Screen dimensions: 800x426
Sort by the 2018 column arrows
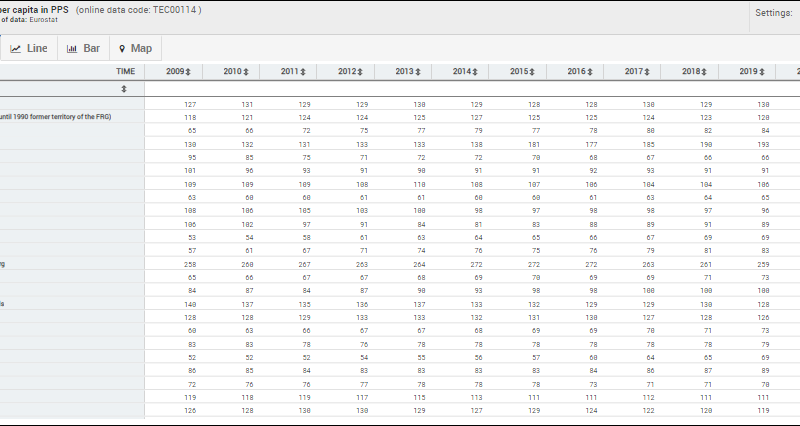pyautogui.click(x=705, y=72)
